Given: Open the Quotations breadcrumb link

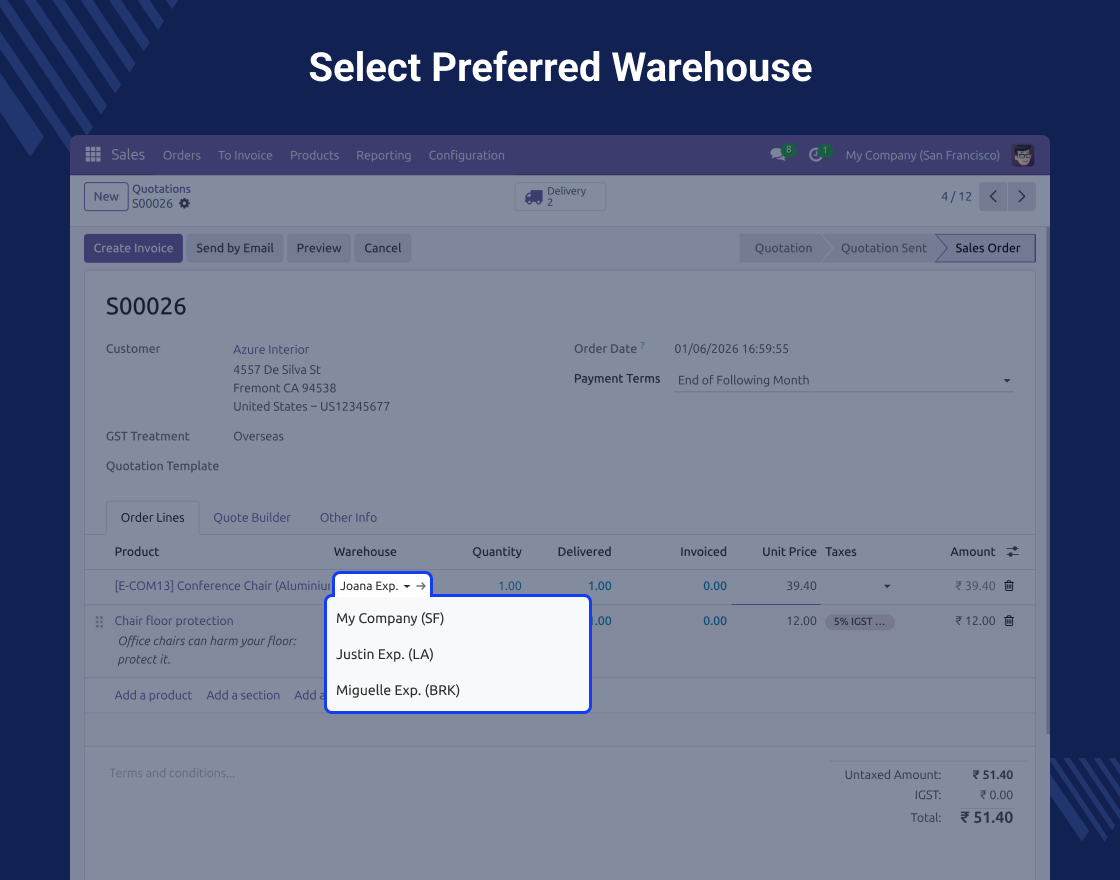Looking at the screenshot, I should (161, 189).
